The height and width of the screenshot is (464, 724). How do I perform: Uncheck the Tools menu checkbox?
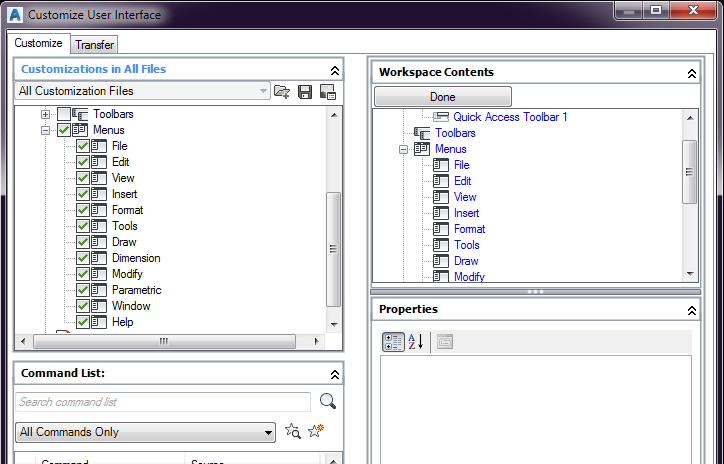(x=83, y=226)
